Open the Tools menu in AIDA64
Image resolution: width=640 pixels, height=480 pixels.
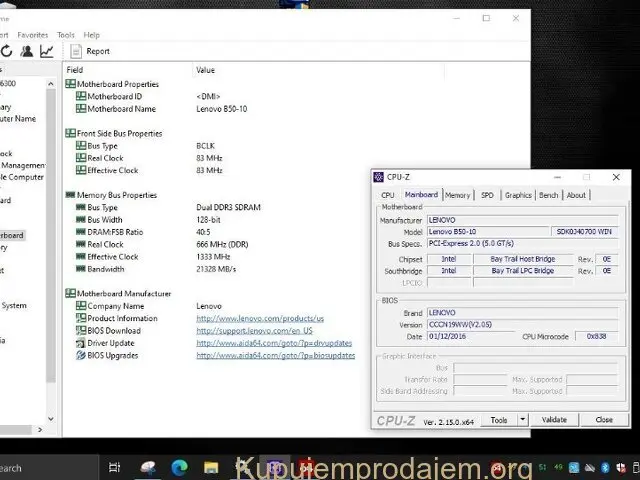point(66,35)
